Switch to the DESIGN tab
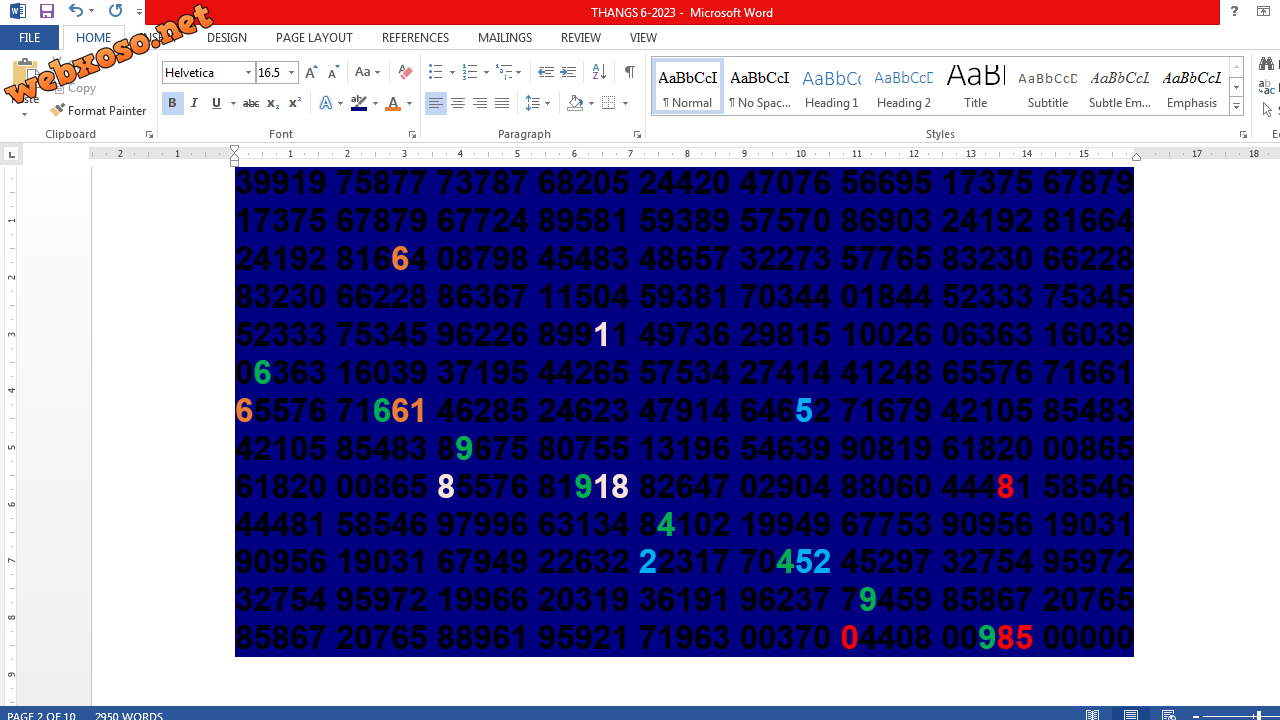Screen dimensions: 1280x720 point(227,38)
